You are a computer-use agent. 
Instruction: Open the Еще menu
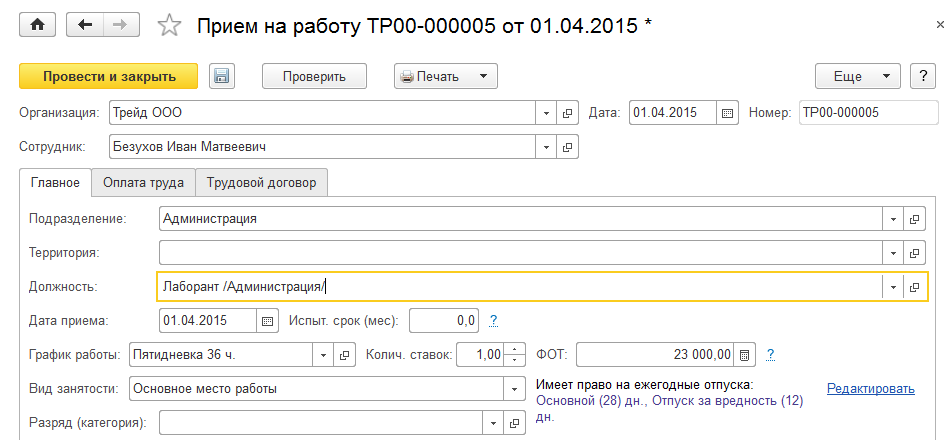858,76
